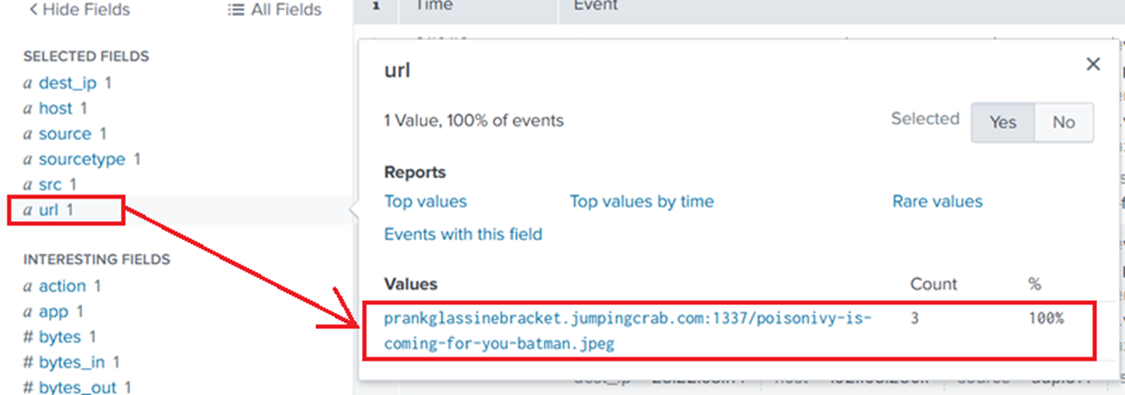Open the action interesting field

click(62, 286)
